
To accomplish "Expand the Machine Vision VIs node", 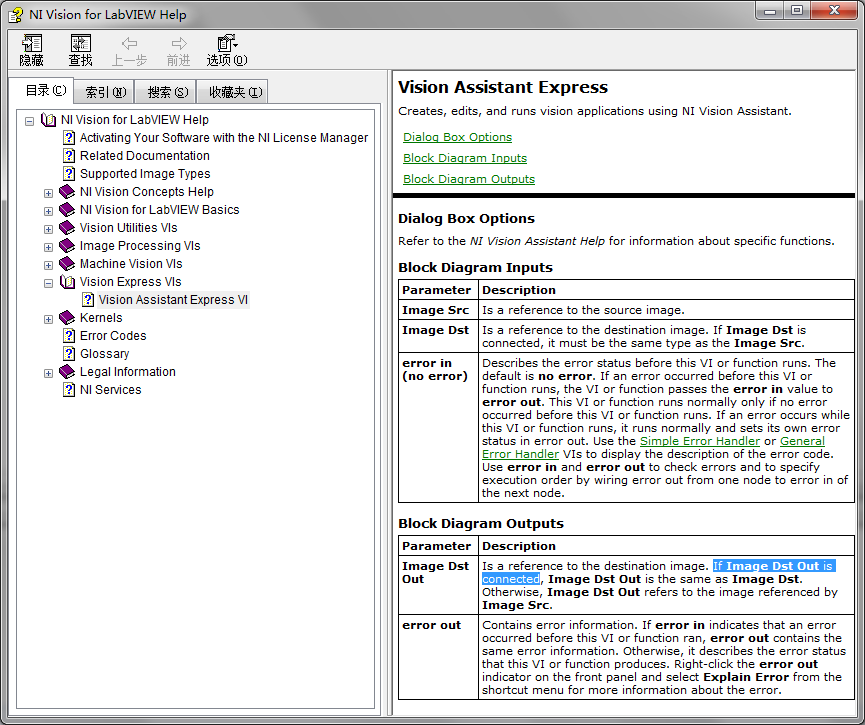I will (49, 265).
